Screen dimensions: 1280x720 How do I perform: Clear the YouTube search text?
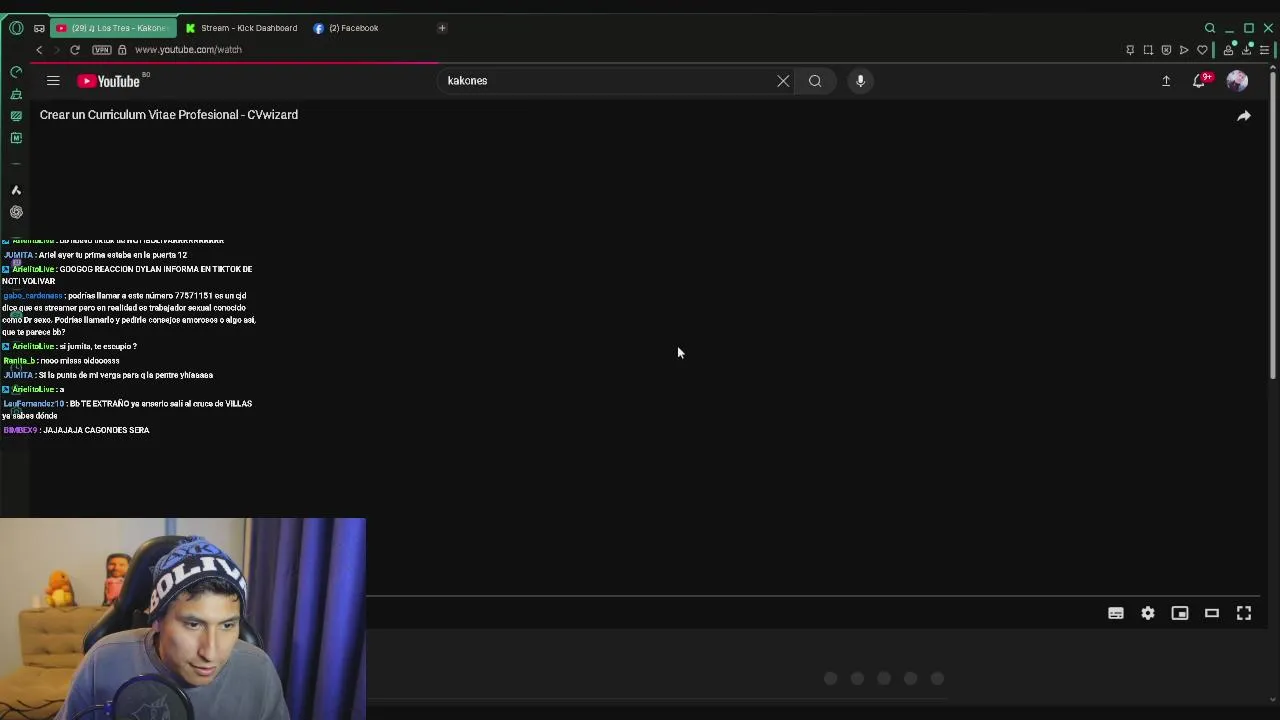tap(783, 81)
